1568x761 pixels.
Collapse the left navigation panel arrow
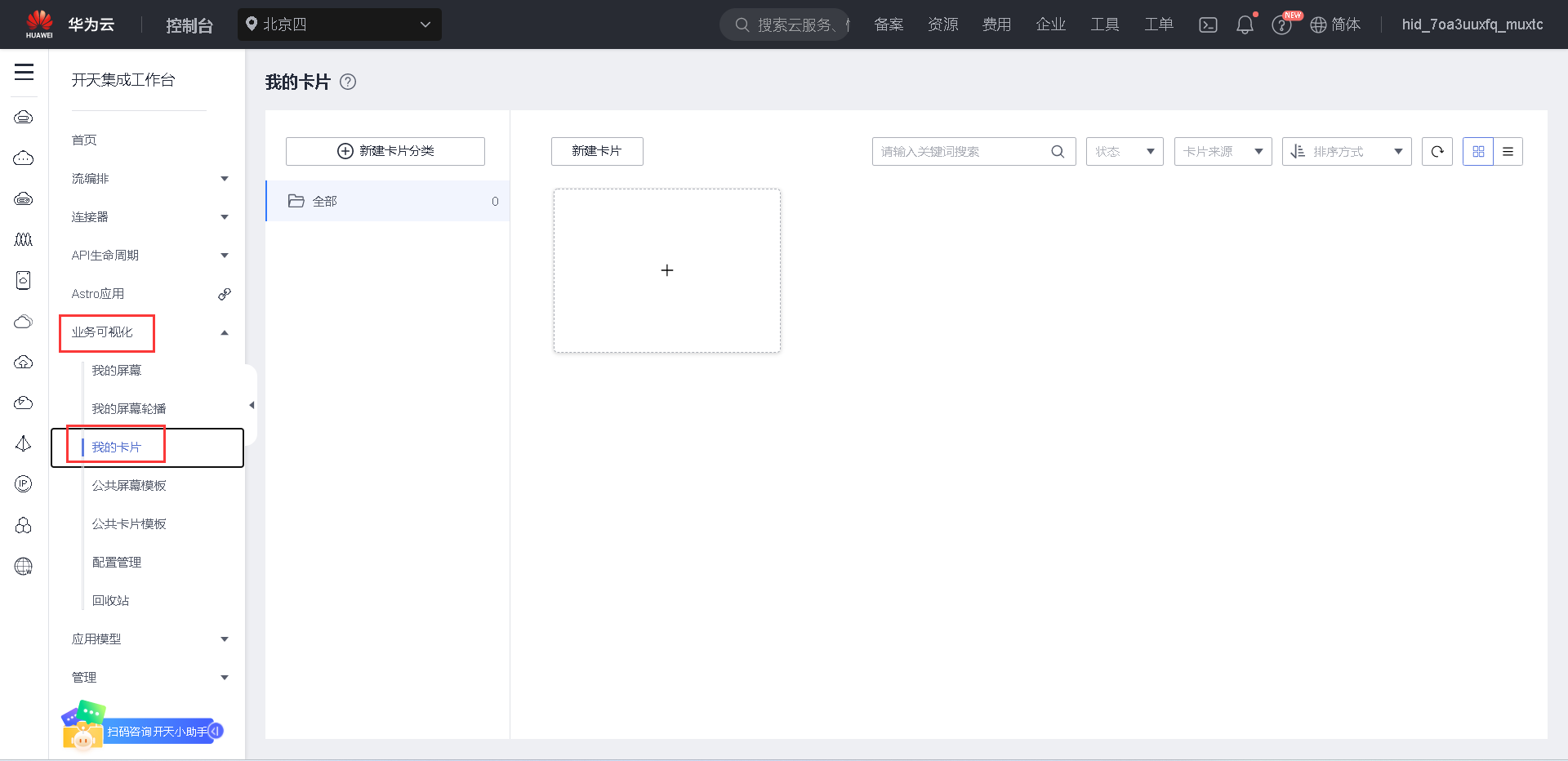252,405
